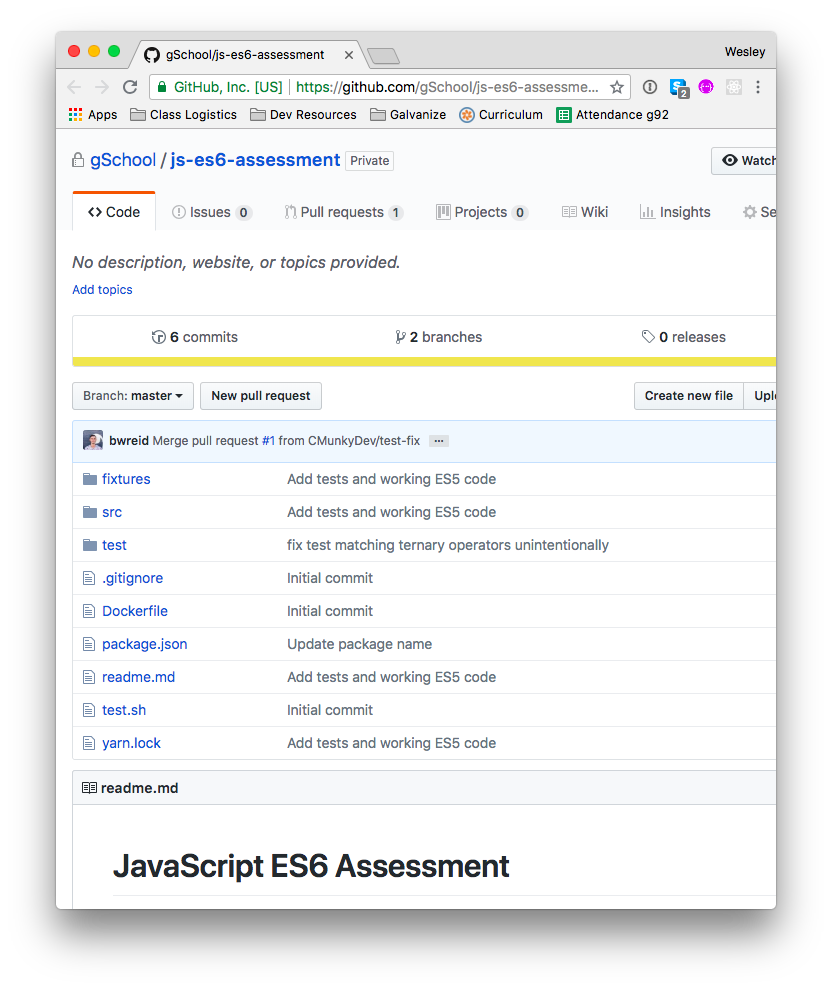This screenshot has width=832, height=989.
Task: Open the fixtures folder
Action: tap(126, 479)
